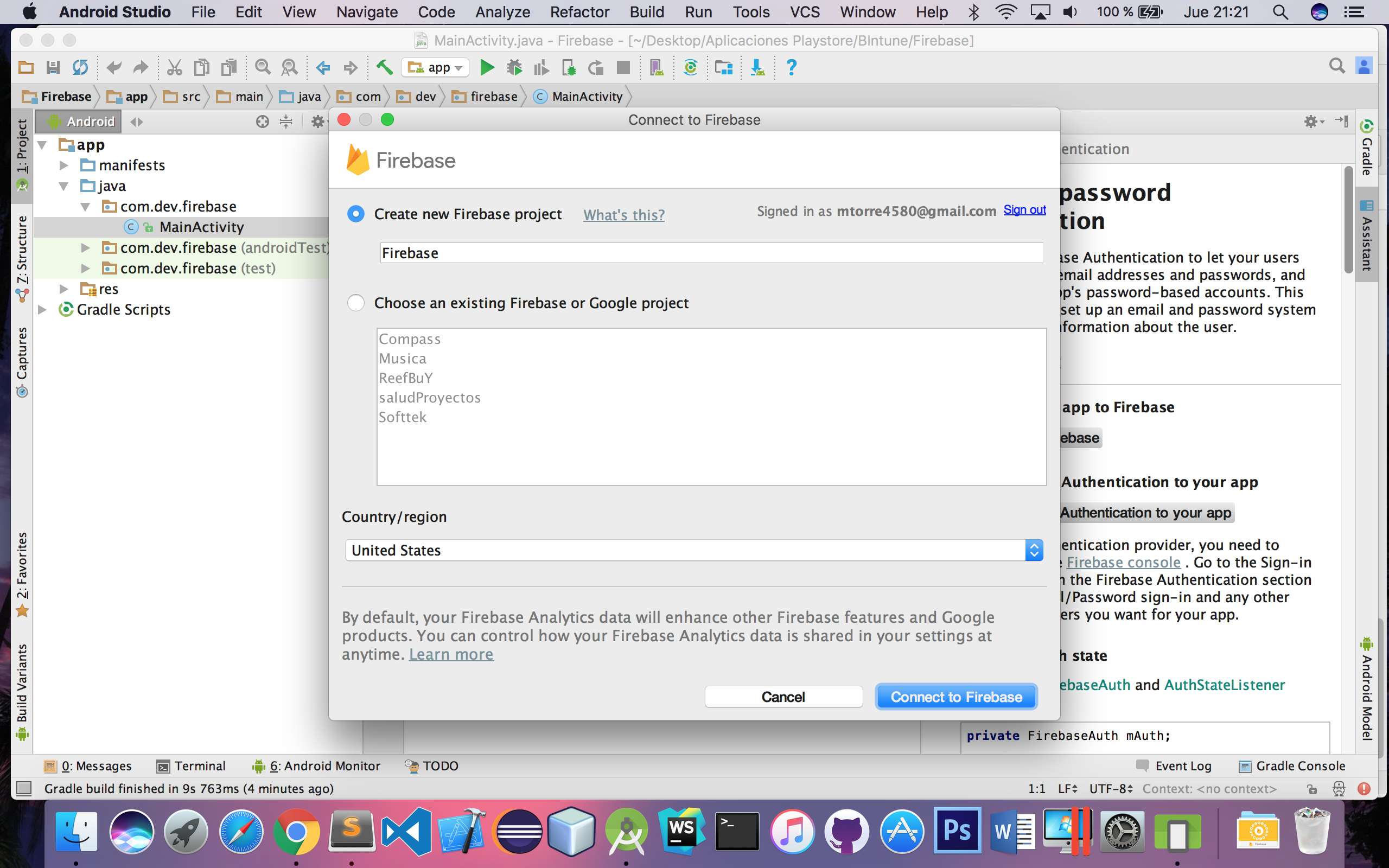Viewport: 1389px width, 868px height.
Task: Click the Firebase project name field
Action: point(711,253)
